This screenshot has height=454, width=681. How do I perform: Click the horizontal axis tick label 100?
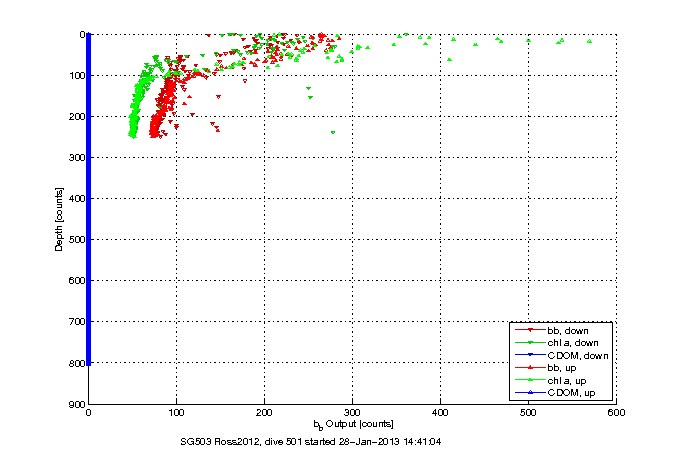click(x=176, y=413)
